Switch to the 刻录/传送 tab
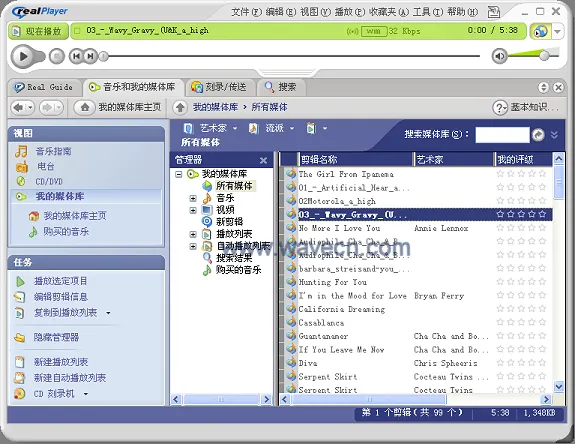This screenshot has width=575, height=444. (219, 87)
